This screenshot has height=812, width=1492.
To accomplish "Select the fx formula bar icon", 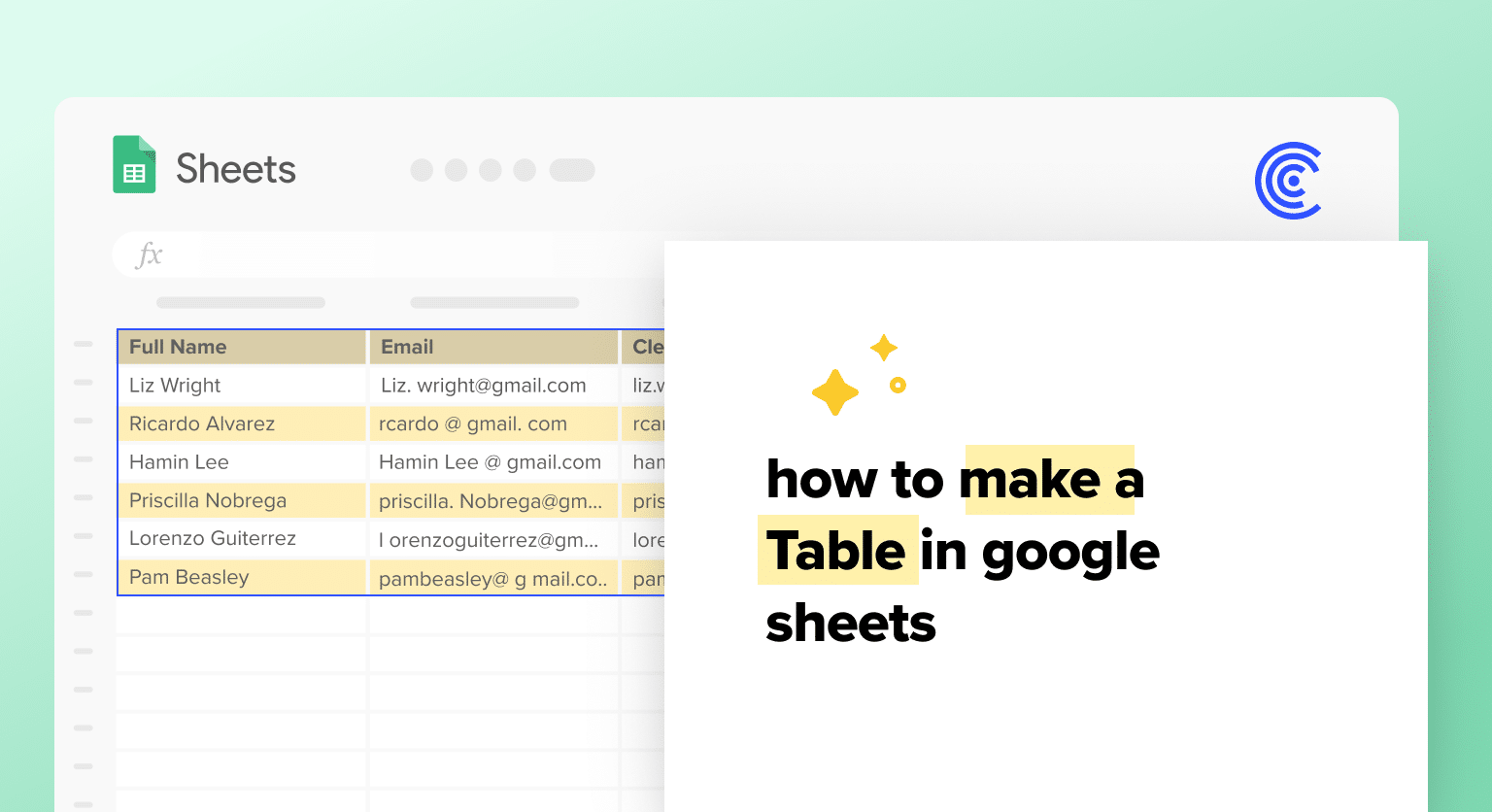I will click(148, 254).
